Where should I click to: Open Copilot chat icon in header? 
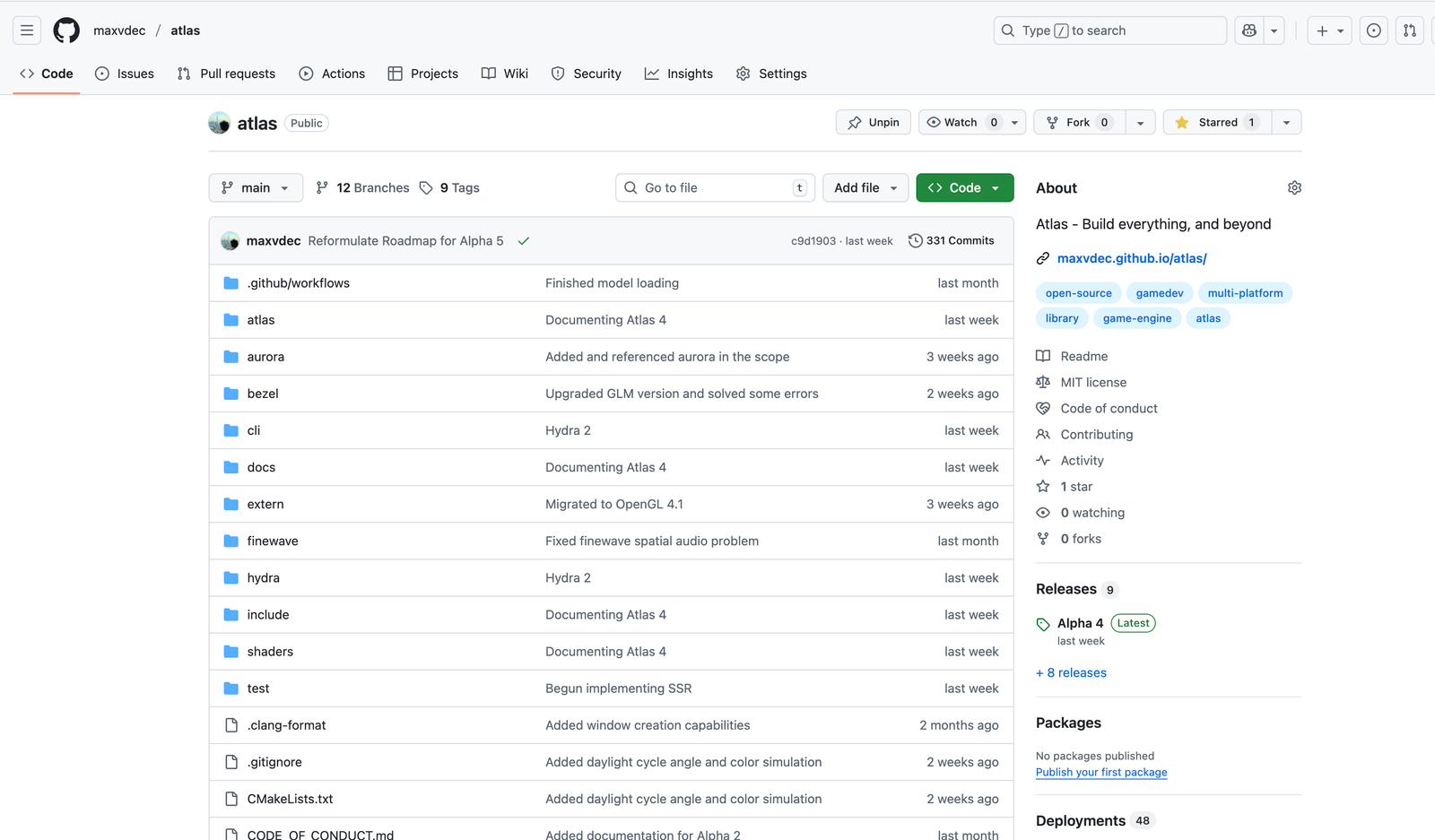coord(1249,30)
